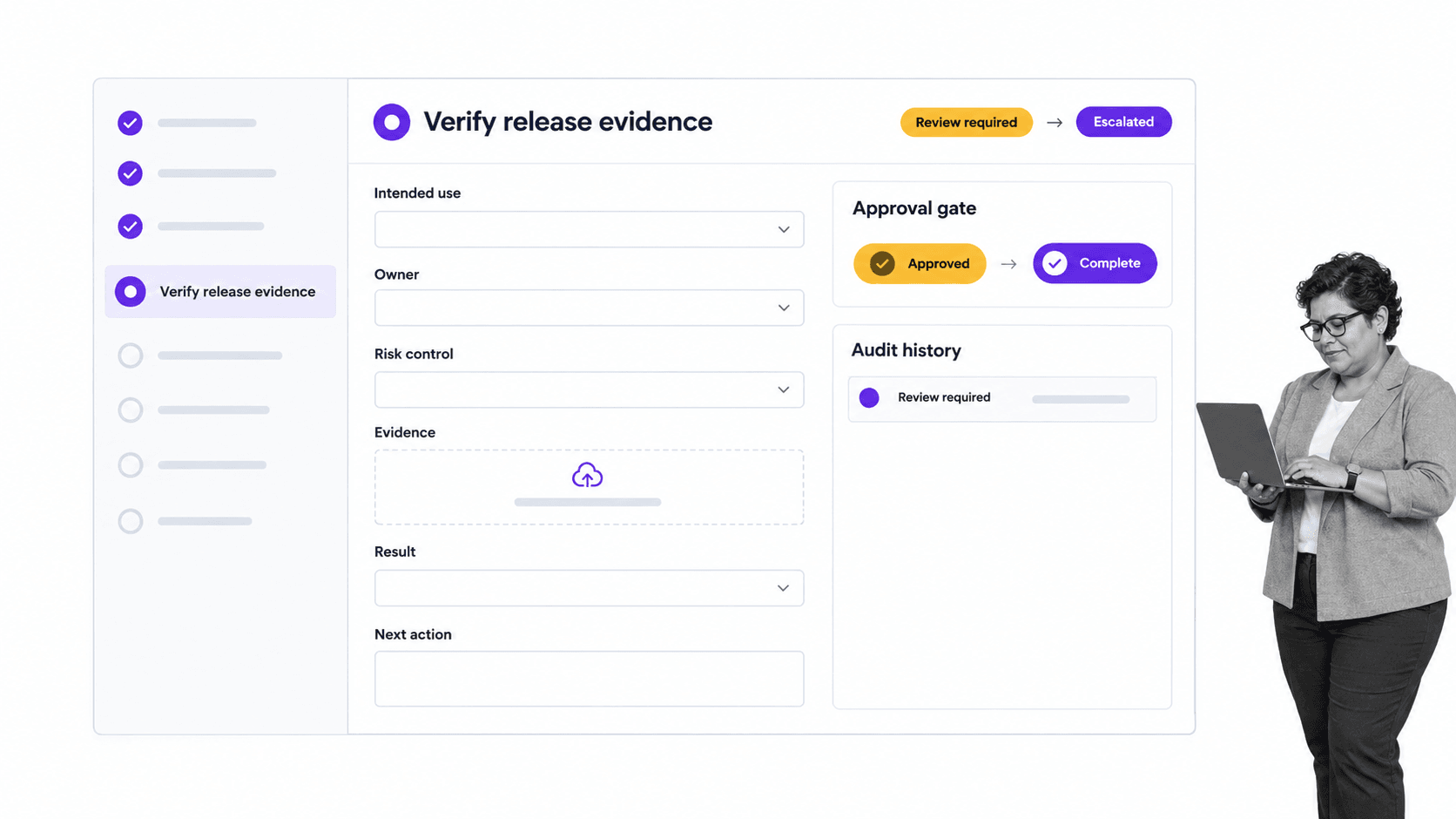Click the Approval gate heading
This screenshot has width=1456, height=819.
tap(914, 208)
